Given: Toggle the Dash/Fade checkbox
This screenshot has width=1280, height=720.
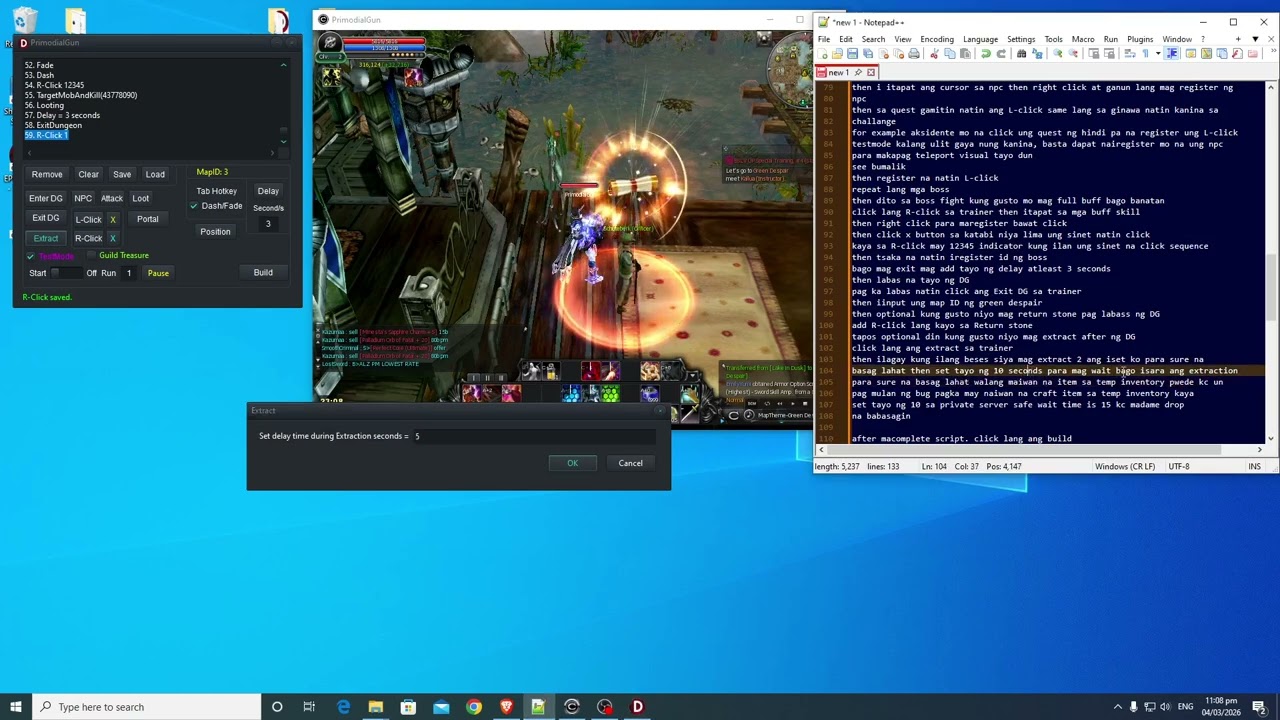Looking at the screenshot, I should [194, 206].
